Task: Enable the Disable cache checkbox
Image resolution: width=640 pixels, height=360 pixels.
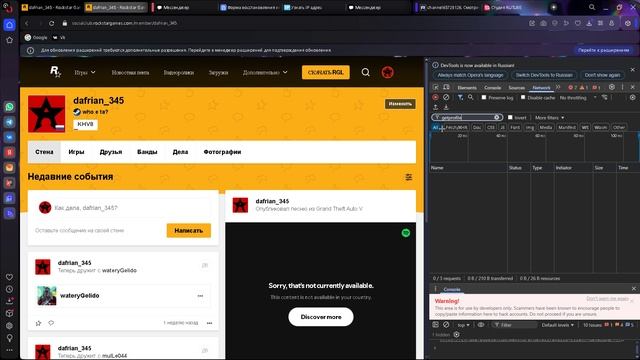Action: coord(523,98)
